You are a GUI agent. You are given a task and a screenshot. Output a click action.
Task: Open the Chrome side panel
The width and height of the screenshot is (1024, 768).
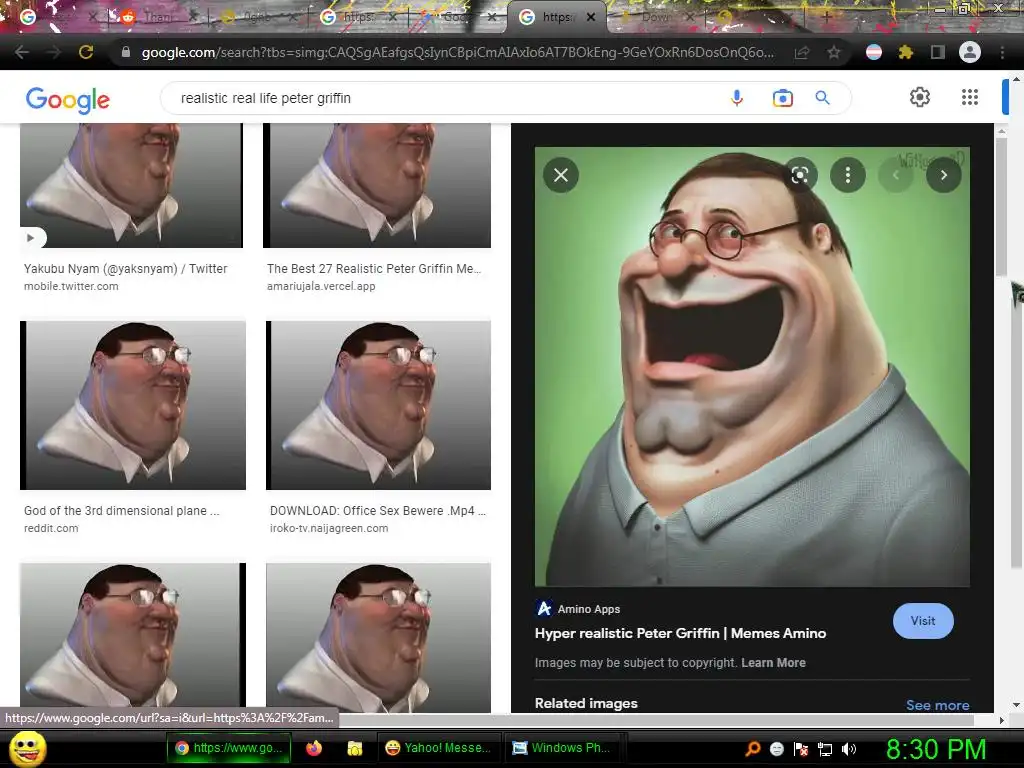pos(938,52)
